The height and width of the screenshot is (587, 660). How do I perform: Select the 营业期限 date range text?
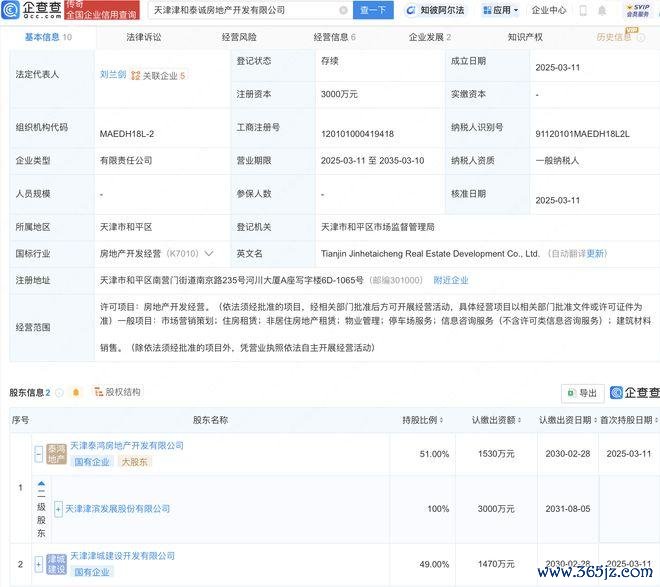[x=373, y=161]
